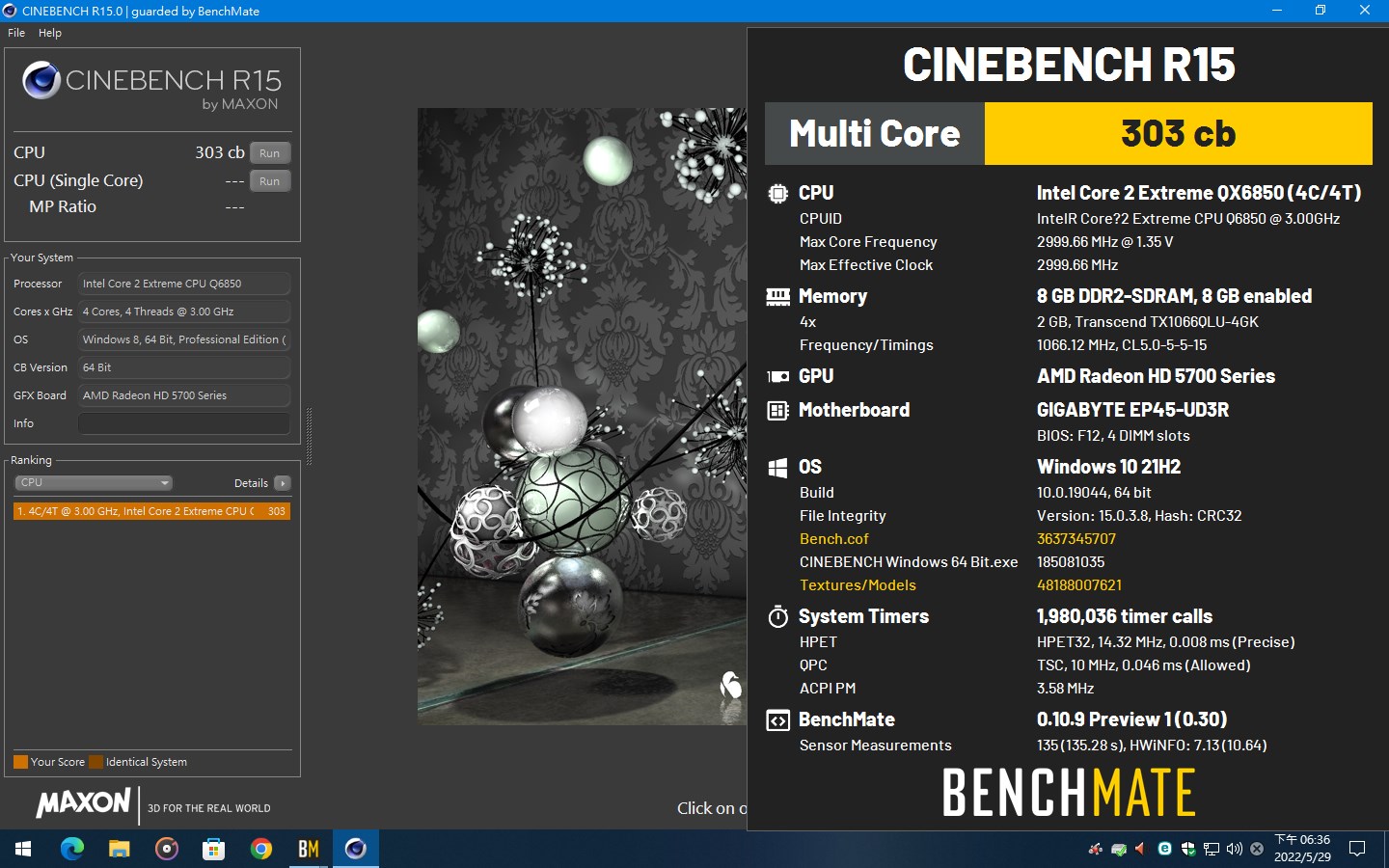Click the GFX Board field showing Radeon HD 5700
Image resolution: width=1389 pixels, height=868 pixels.
click(183, 395)
